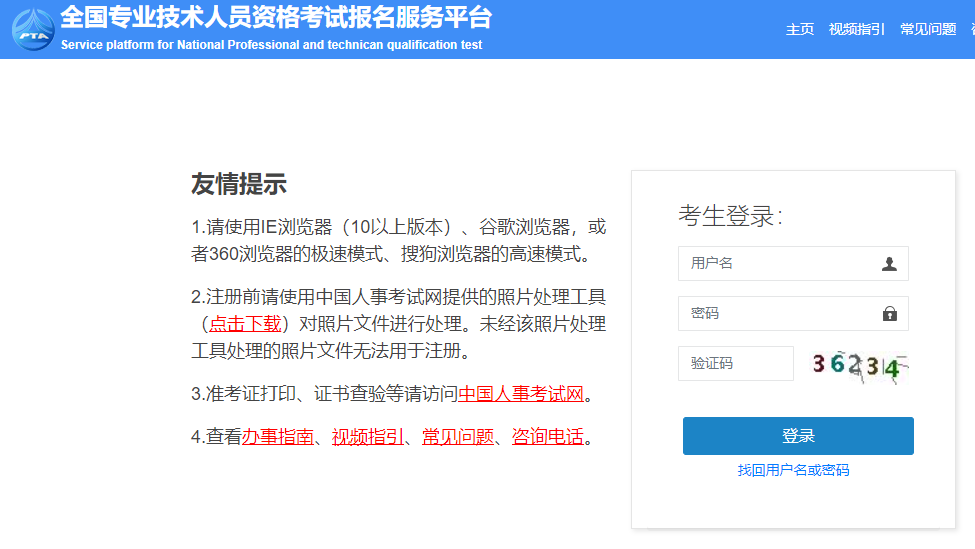
Task: Click the user icon in the username field
Action: pyautogui.click(x=889, y=264)
